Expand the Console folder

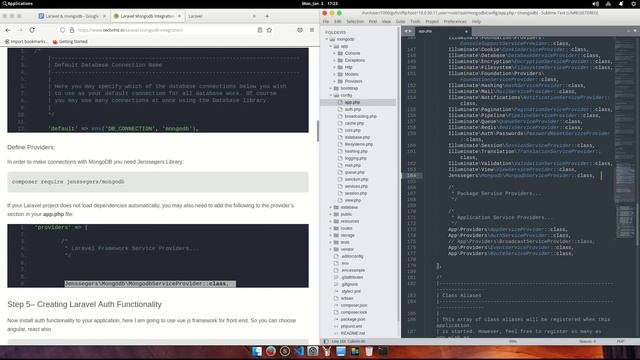coord(334,53)
